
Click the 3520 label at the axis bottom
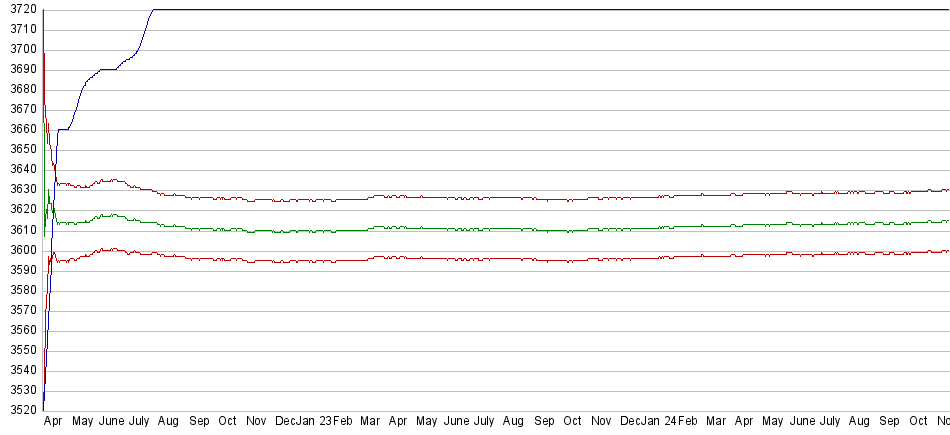[x=24, y=410]
